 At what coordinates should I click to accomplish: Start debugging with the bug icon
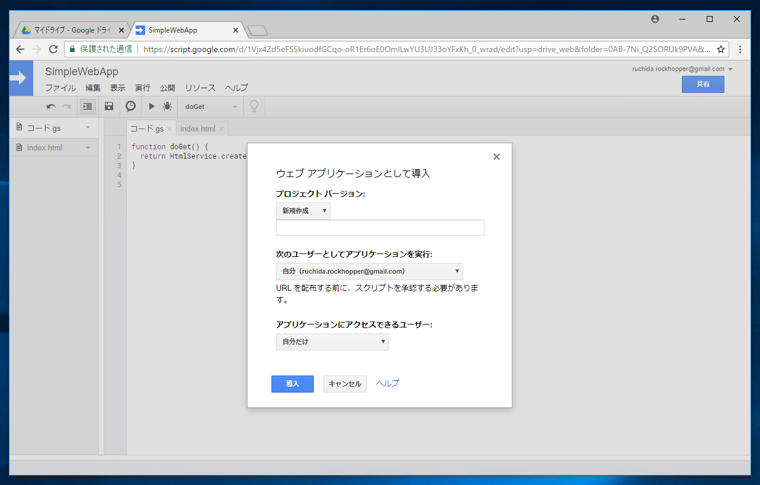(x=167, y=106)
